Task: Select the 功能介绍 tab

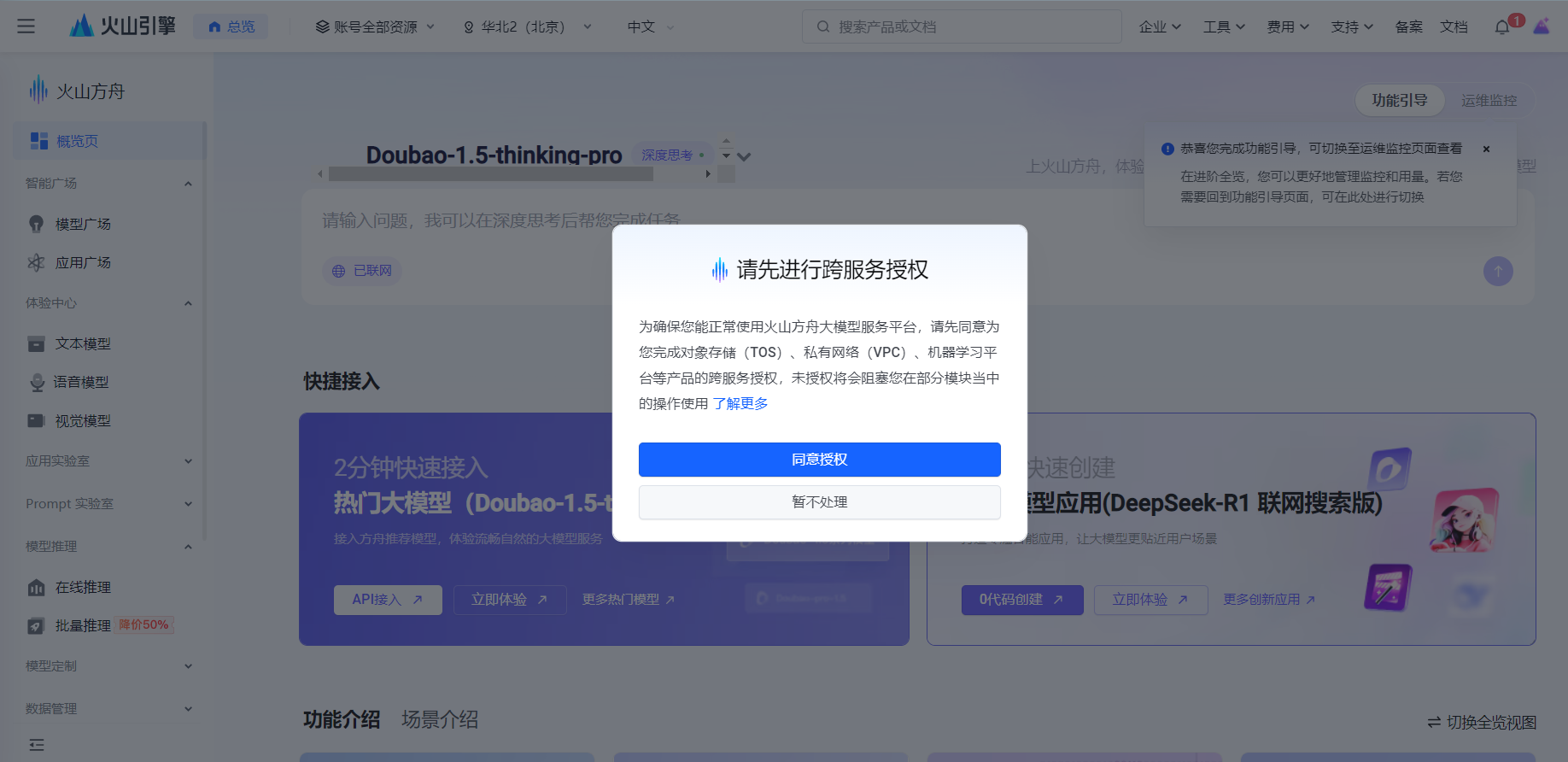Action: 342,719
